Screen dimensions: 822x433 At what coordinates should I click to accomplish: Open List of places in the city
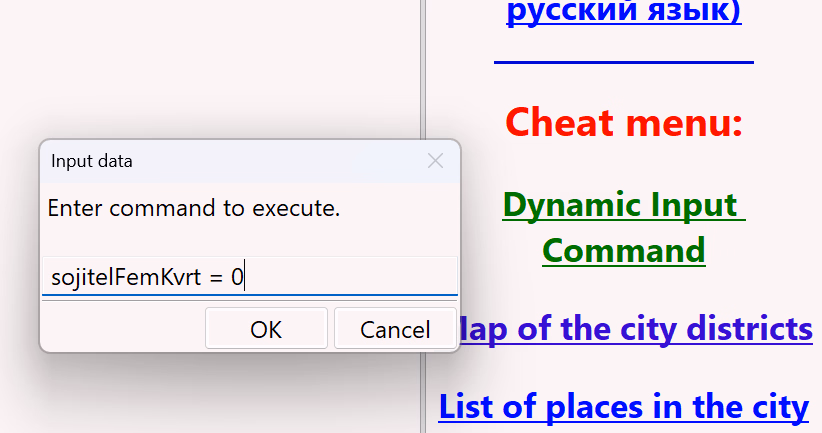(624, 407)
